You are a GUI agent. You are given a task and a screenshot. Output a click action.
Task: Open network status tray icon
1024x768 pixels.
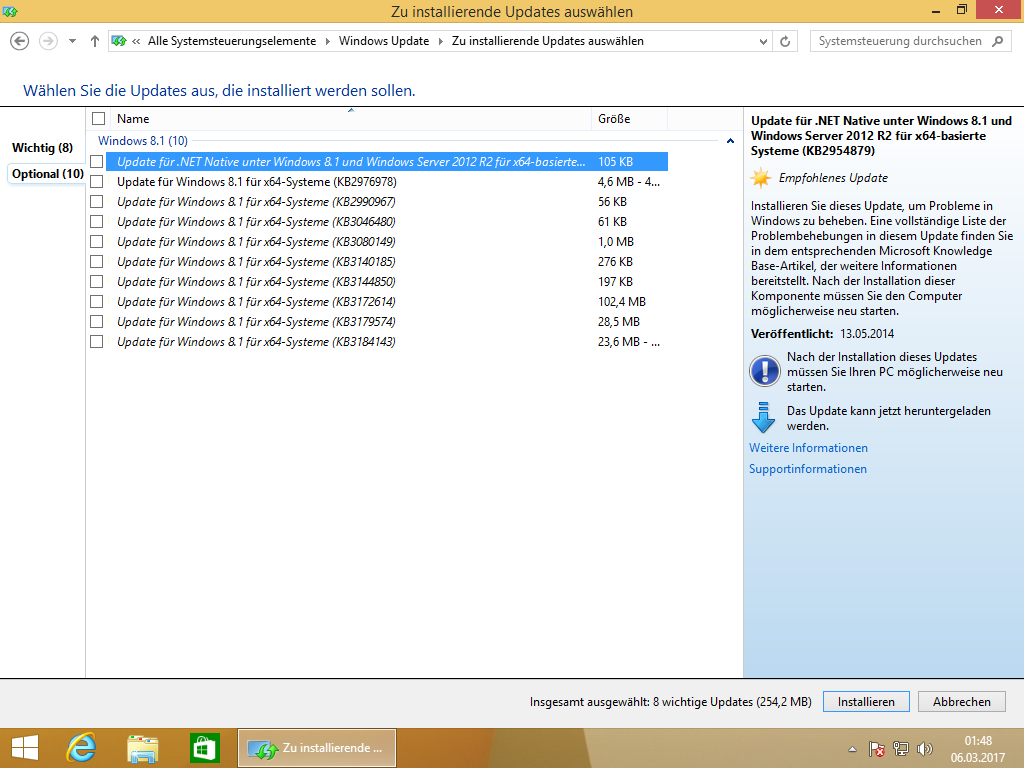[901, 749]
